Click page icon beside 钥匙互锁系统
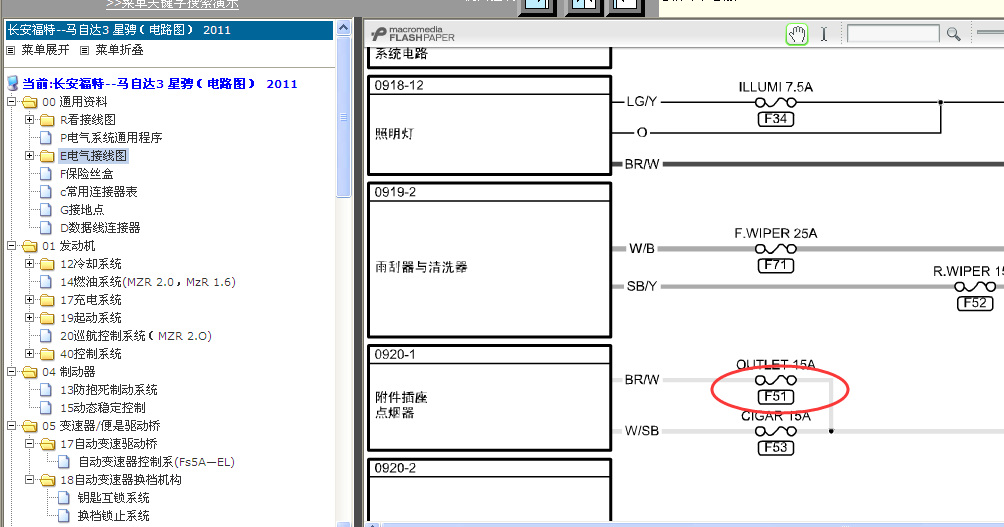 (64, 498)
